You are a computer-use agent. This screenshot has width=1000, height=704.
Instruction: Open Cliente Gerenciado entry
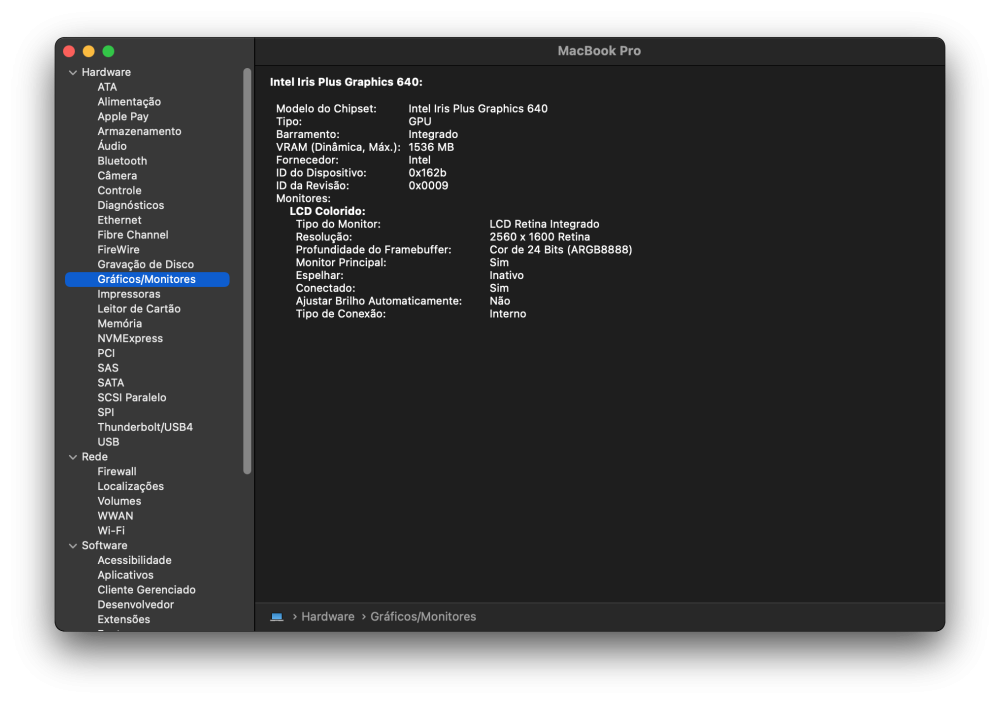(x=147, y=590)
